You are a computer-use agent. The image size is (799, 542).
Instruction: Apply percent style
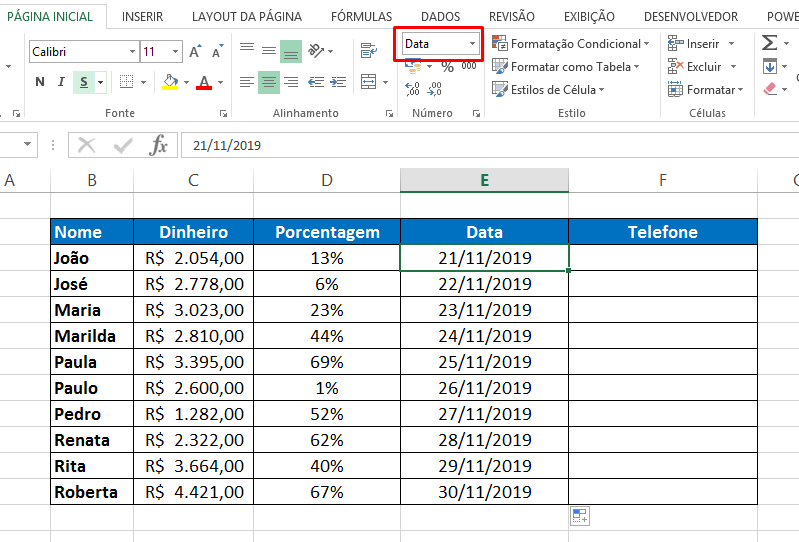(447, 67)
